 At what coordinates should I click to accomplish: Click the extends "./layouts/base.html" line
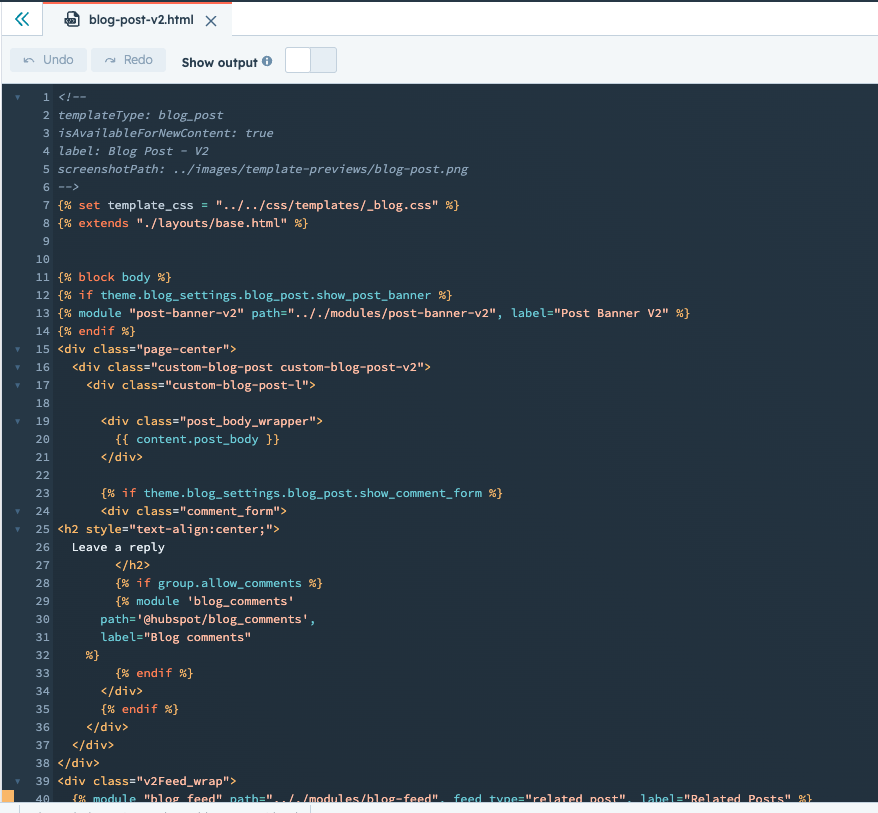click(x=183, y=223)
